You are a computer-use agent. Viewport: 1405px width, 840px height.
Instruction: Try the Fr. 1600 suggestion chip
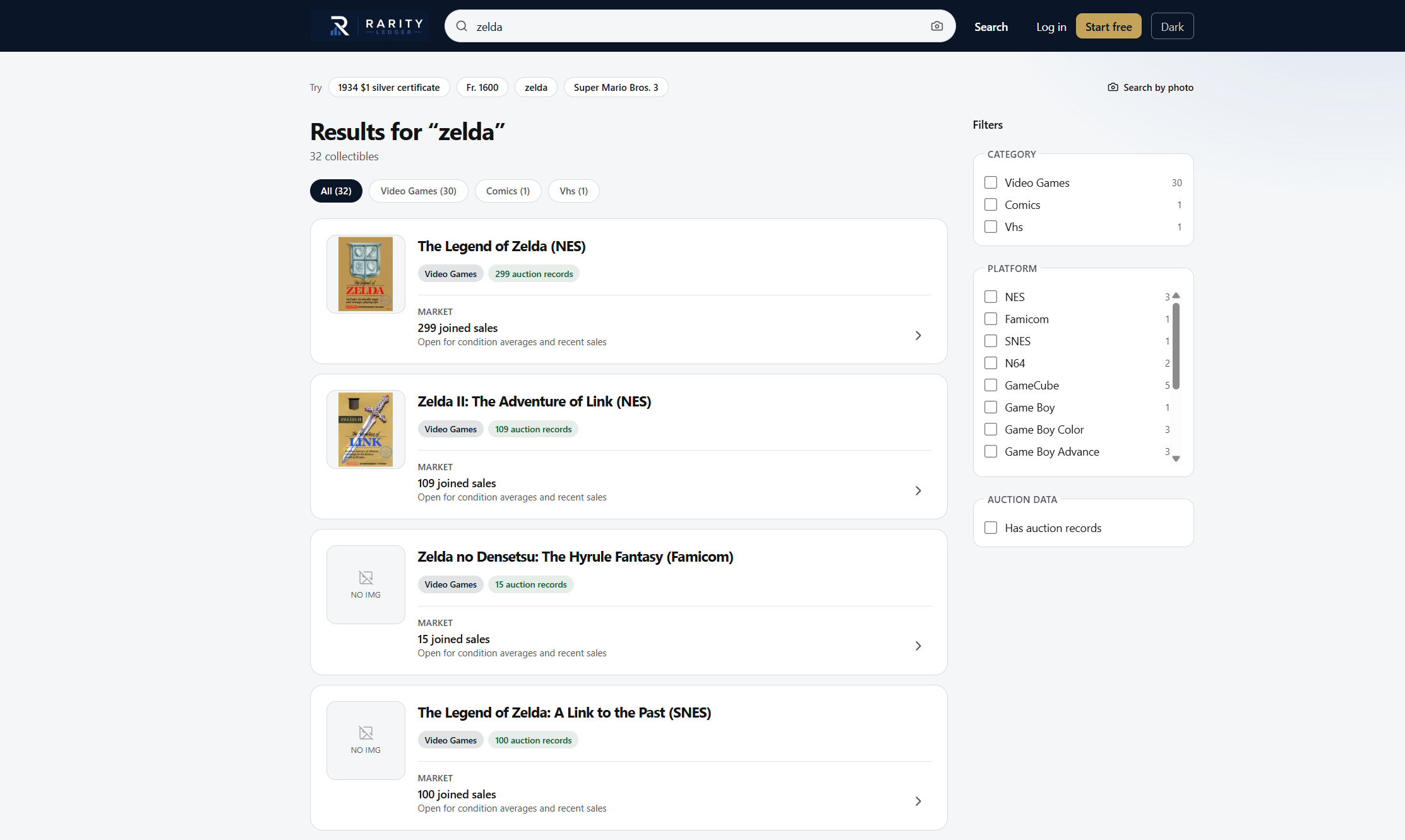(x=482, y=87)
